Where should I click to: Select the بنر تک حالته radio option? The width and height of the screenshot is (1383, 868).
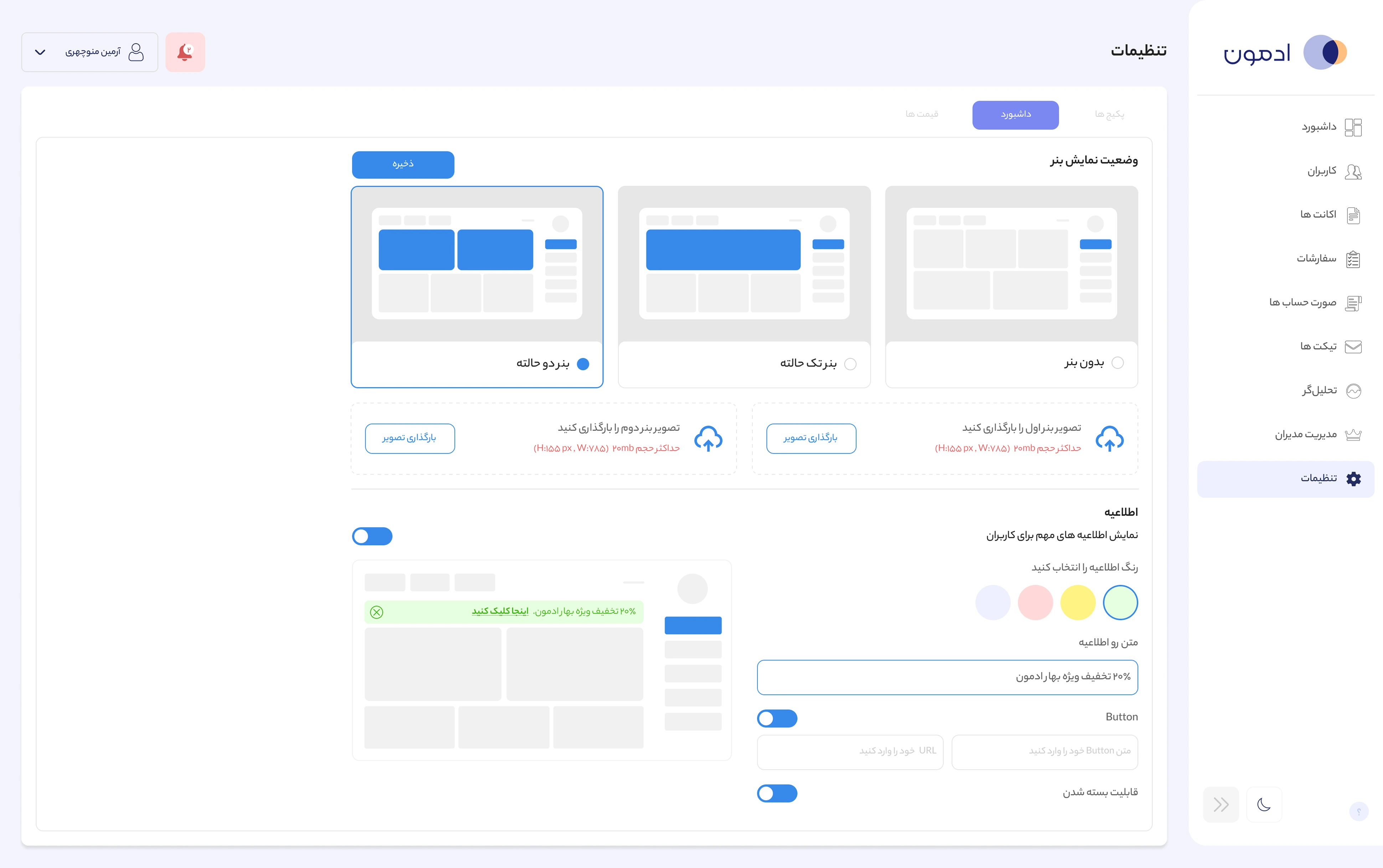[850, 364]
